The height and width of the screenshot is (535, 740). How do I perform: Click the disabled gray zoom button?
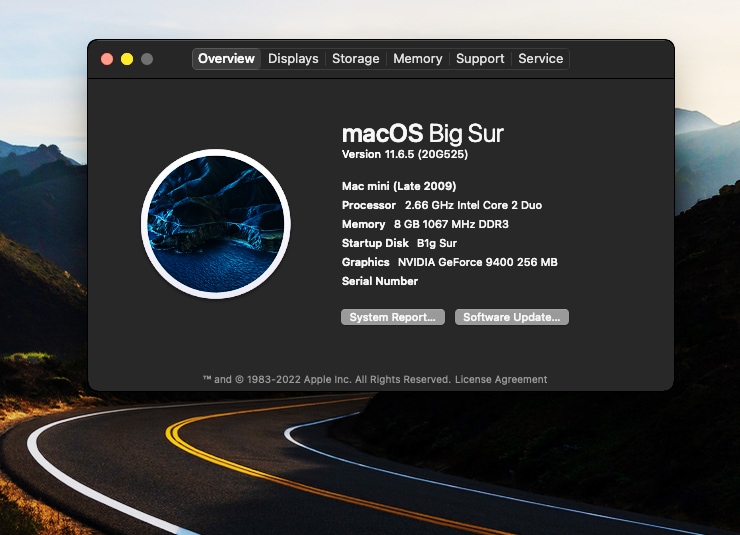pos(147,59)
